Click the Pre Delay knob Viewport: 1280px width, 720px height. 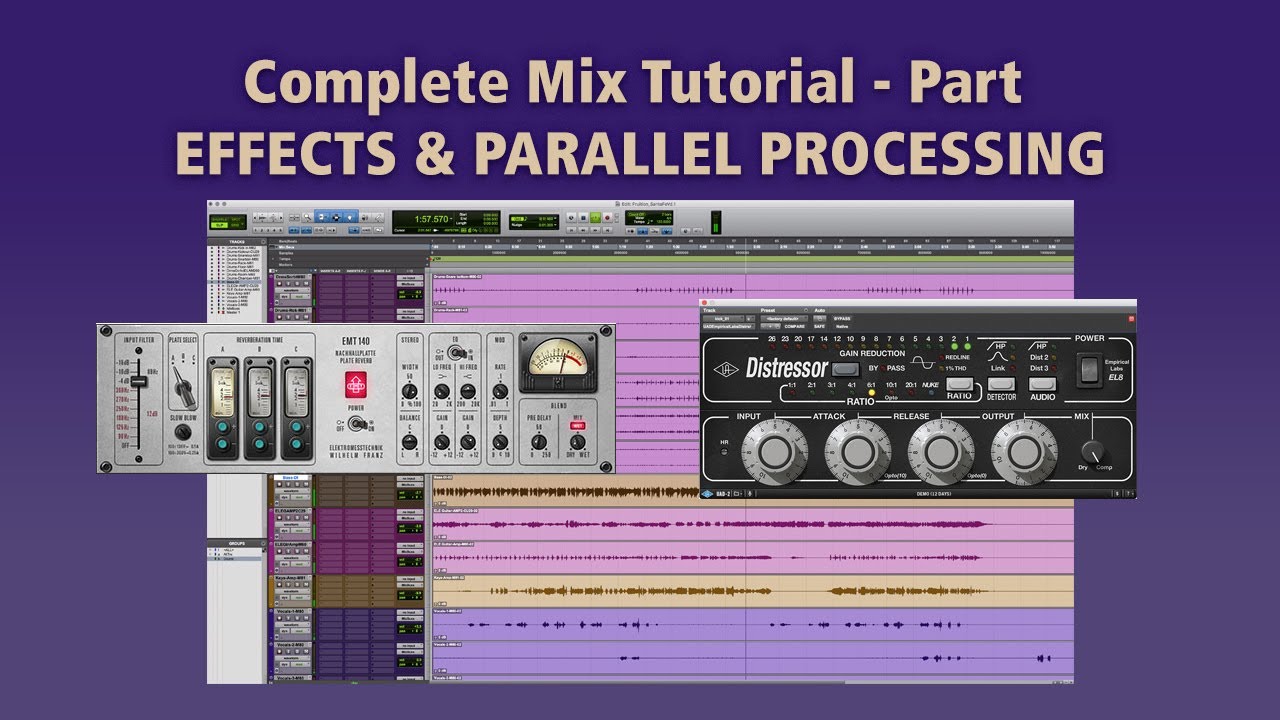[x=539, y=442]
